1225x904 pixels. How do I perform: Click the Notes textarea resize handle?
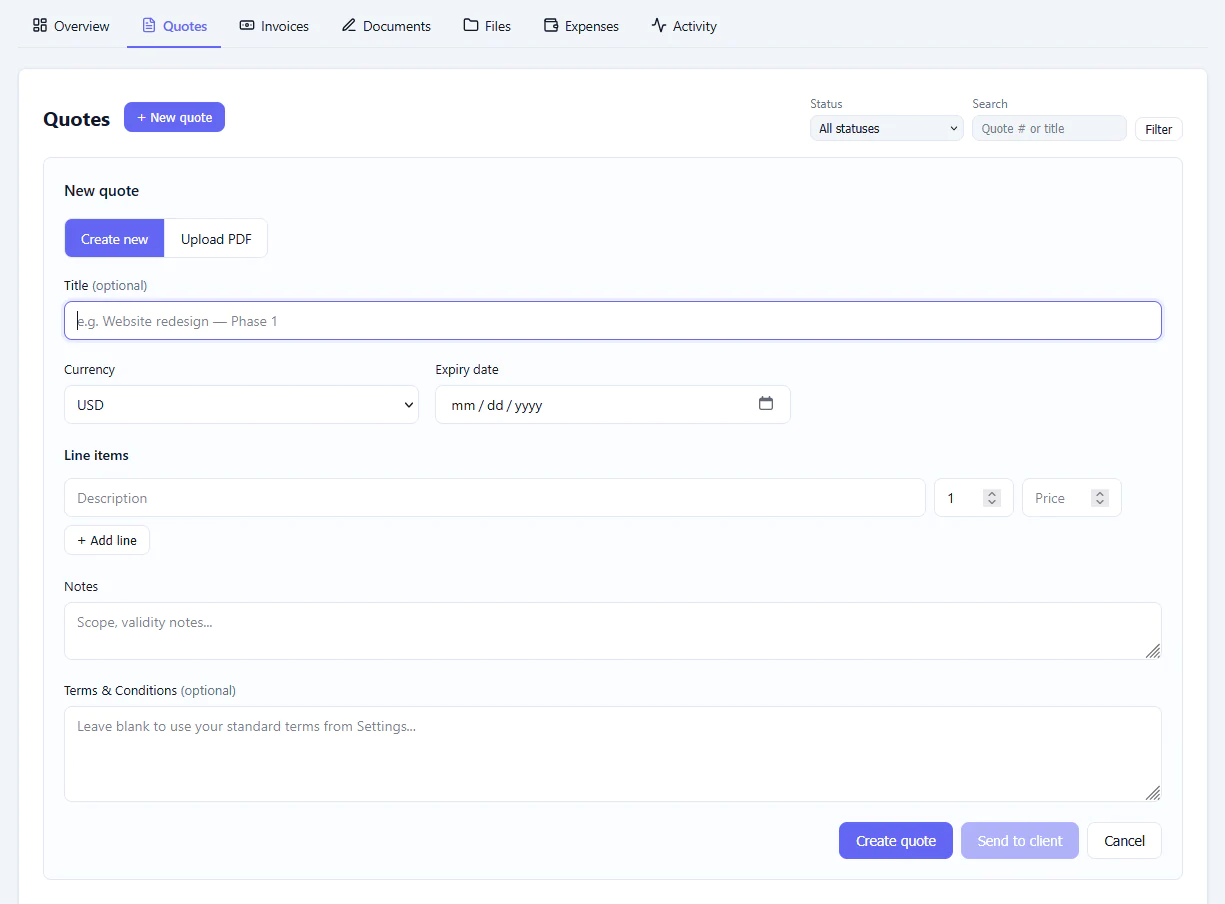point(1153,651)
